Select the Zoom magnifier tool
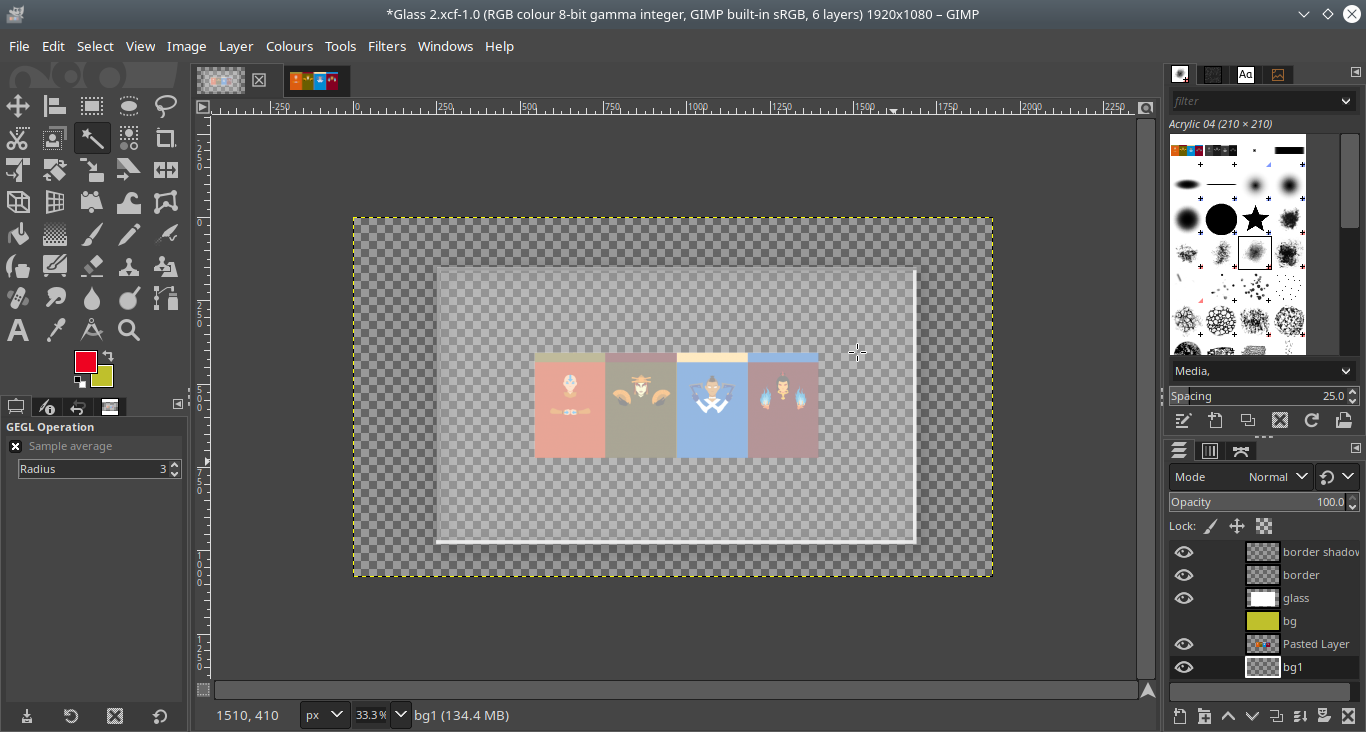This screenshot has height=732, width=1366. (x=129, y=330)
